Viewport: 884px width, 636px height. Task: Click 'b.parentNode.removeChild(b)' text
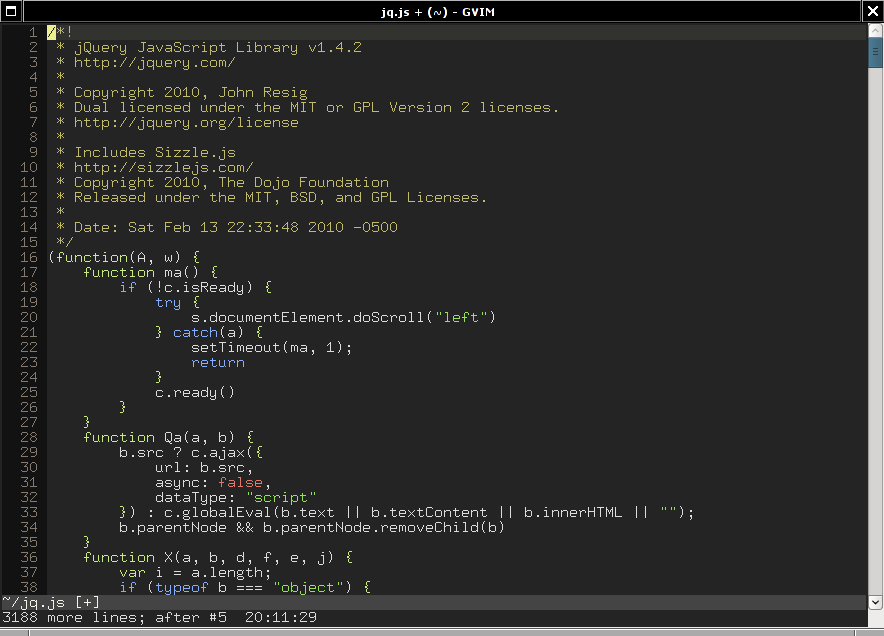[x=383, y=528]
